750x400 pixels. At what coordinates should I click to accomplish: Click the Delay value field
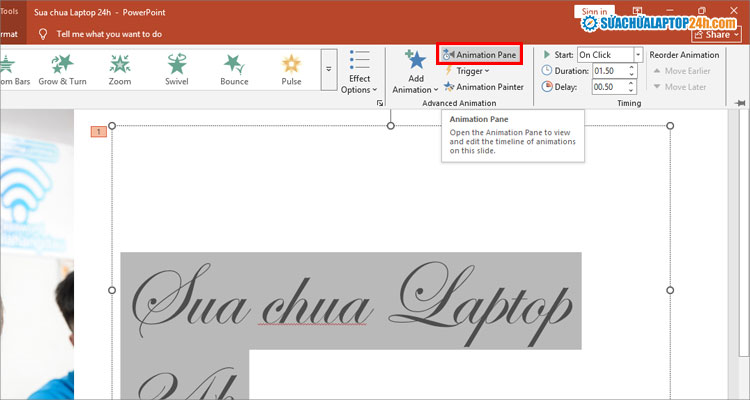click(601, 87)
